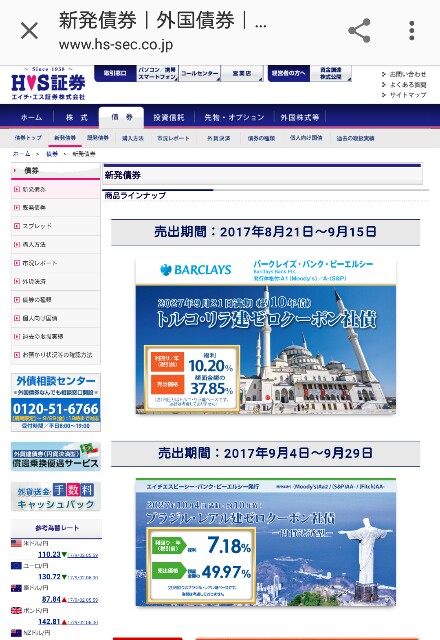
Task: Click the H.S証券 logo
Action: pos(48,85)
